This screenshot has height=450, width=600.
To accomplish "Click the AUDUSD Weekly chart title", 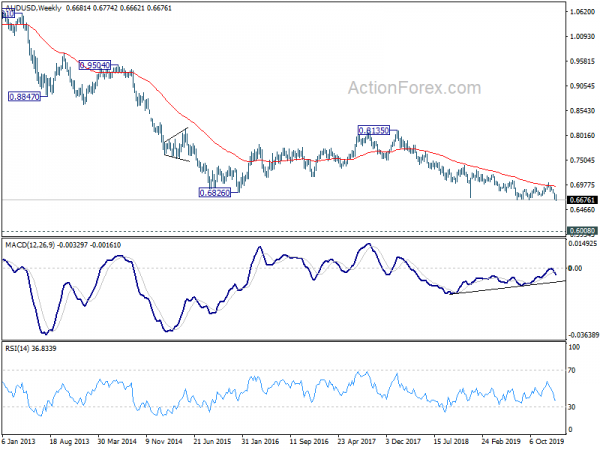I will 33,8.
